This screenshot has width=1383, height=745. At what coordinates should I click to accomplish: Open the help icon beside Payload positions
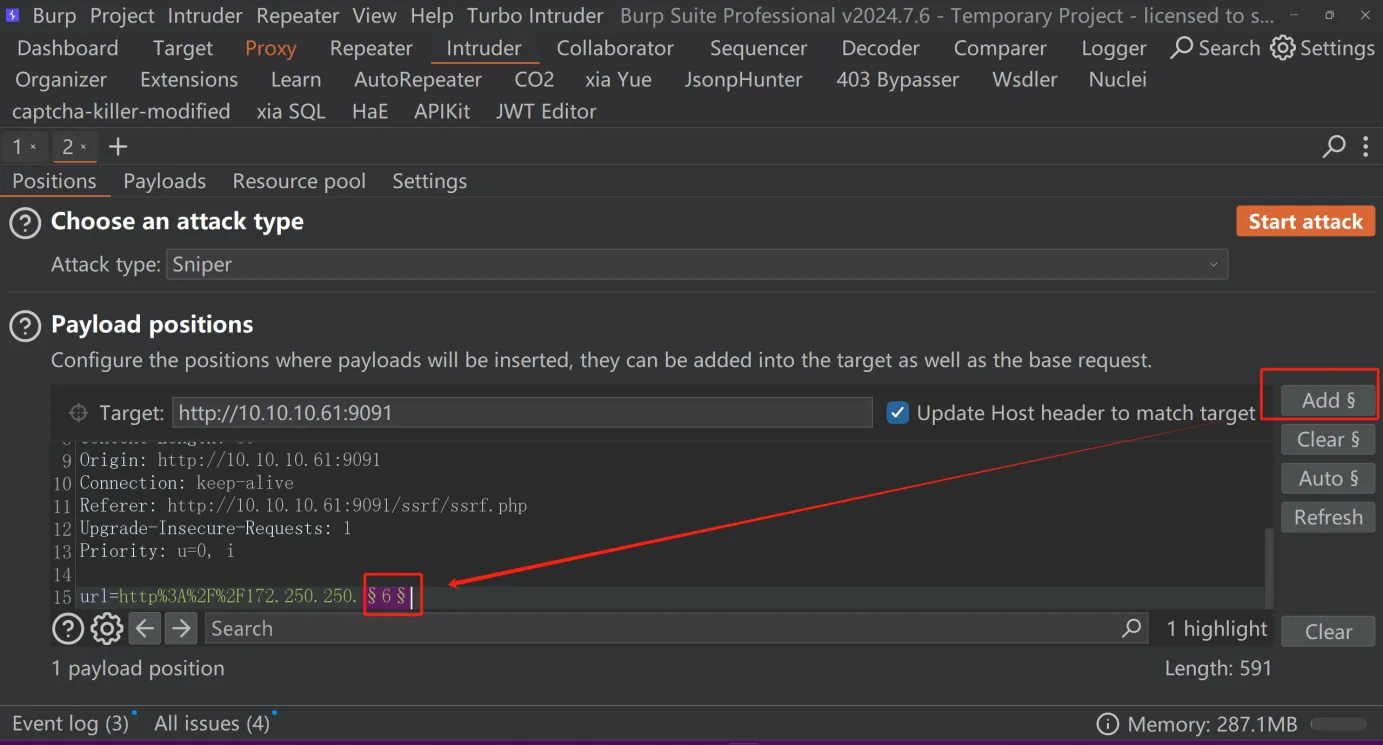25,326
